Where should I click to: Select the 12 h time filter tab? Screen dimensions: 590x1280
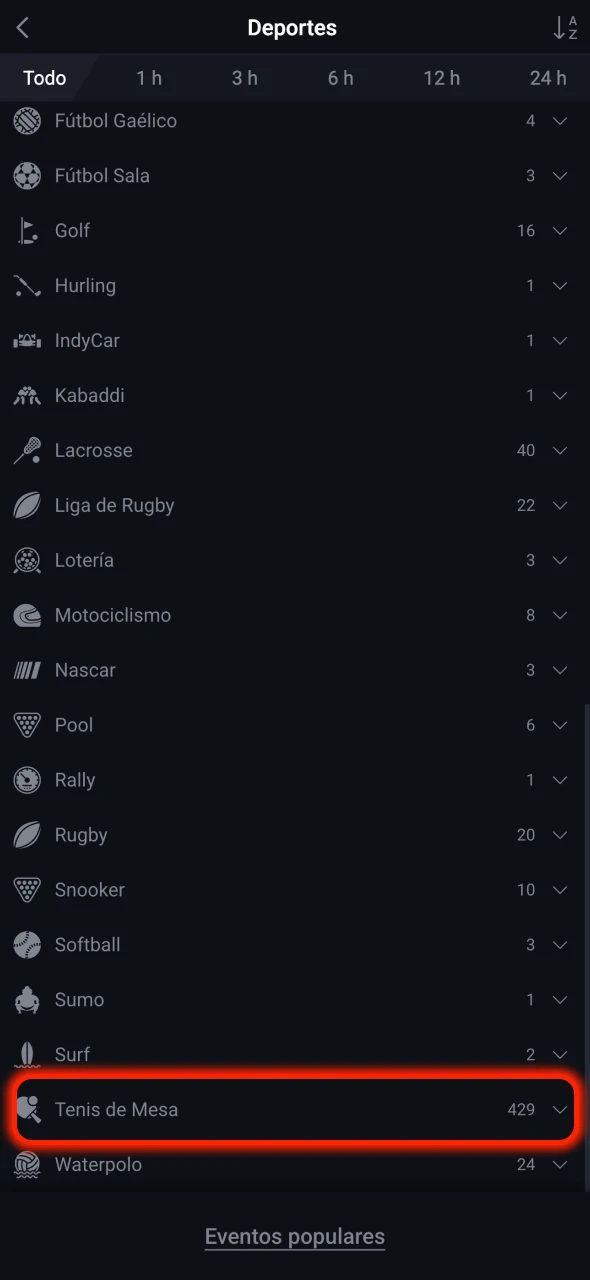tap(441, 78)
